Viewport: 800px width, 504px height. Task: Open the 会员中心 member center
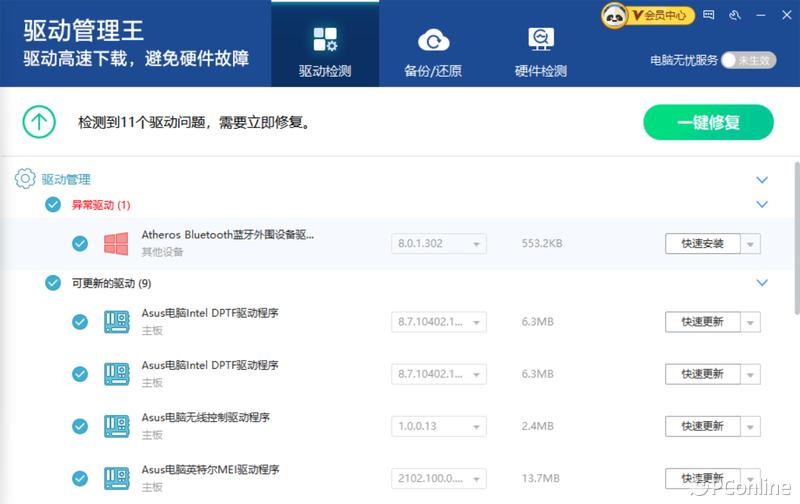tap(663, 16)
